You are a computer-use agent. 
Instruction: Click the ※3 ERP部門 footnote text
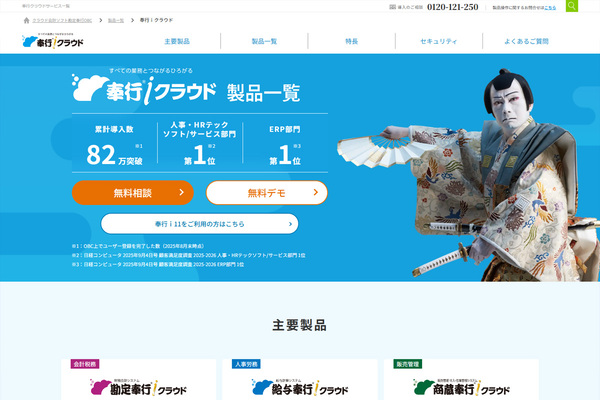coord(158,264)
